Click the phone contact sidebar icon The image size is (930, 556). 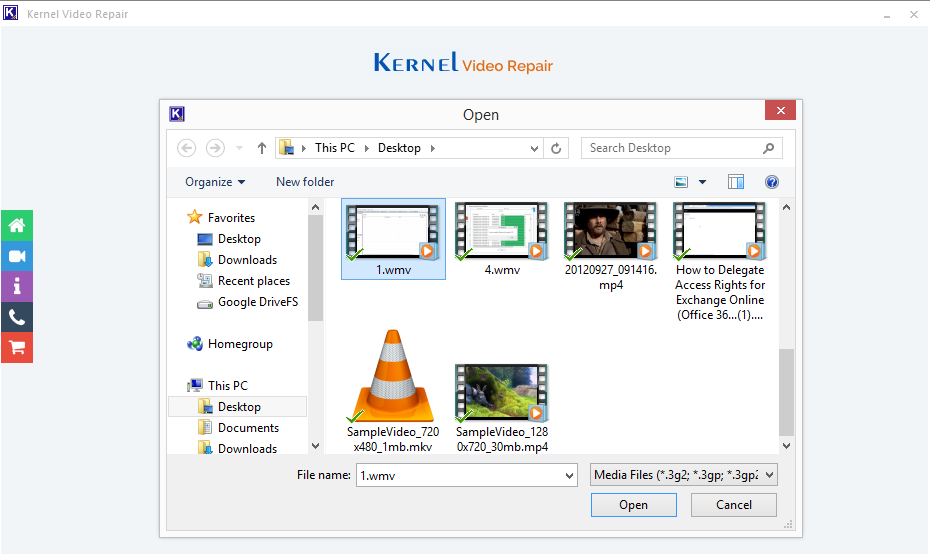[17, 317]
